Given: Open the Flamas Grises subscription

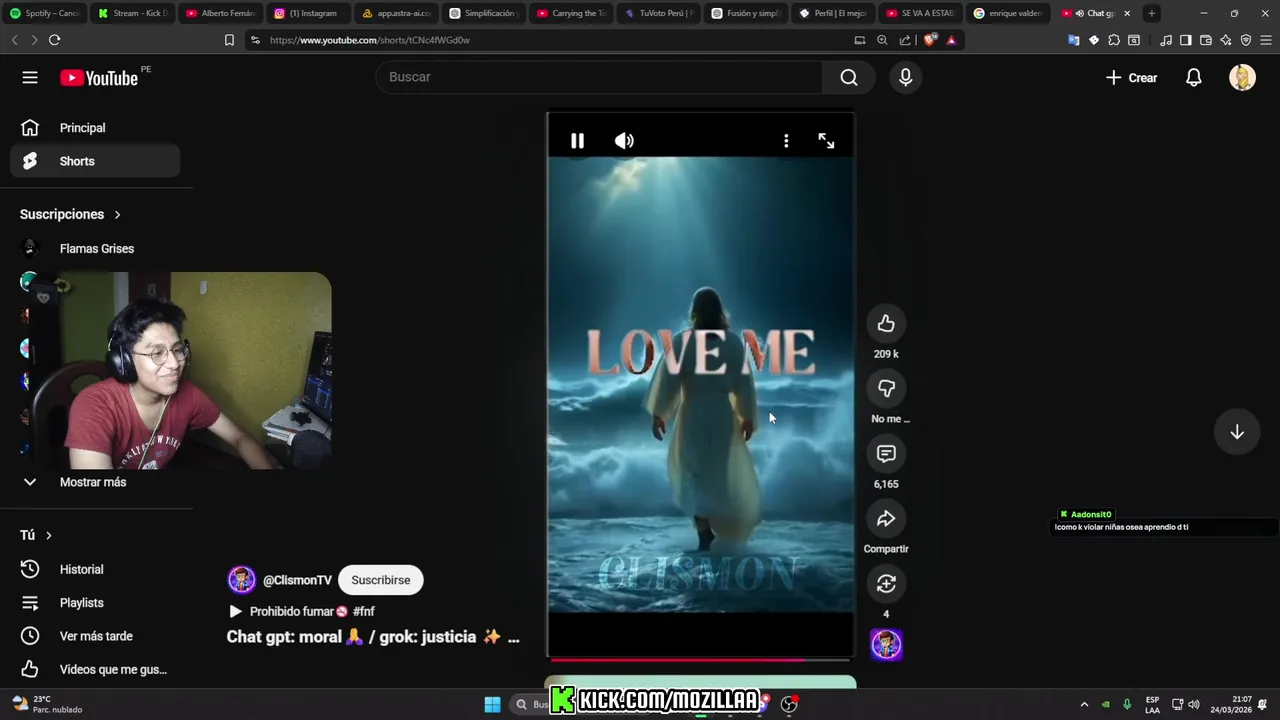Looking at the screenshot, I should [96, 248].
